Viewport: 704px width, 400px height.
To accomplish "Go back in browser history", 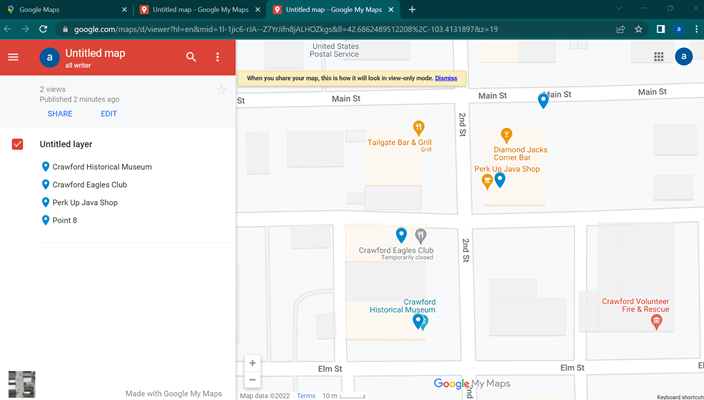I will coord(8,29).
